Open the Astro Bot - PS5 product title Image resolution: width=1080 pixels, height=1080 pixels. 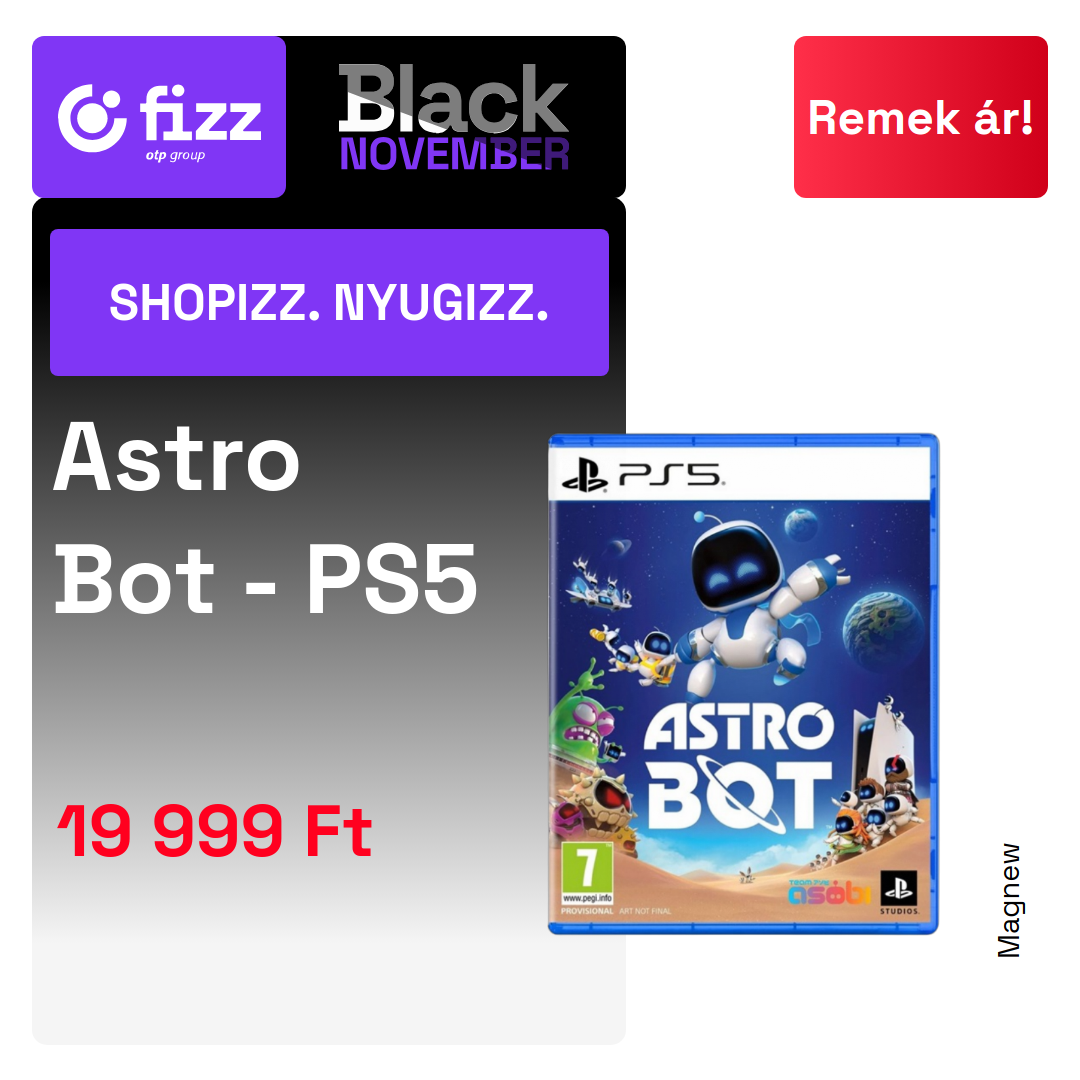[265, 517]
